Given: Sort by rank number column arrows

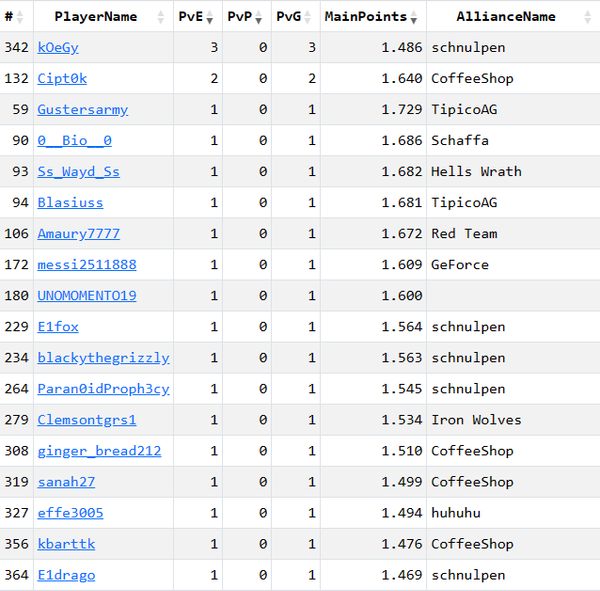Looking at the screenshot, I should [22, 17].
